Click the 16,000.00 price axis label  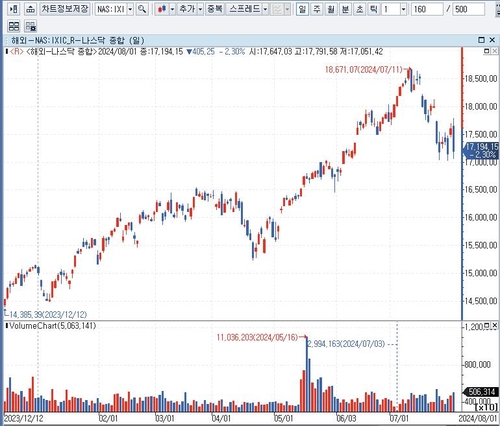(x=481, y=217)
